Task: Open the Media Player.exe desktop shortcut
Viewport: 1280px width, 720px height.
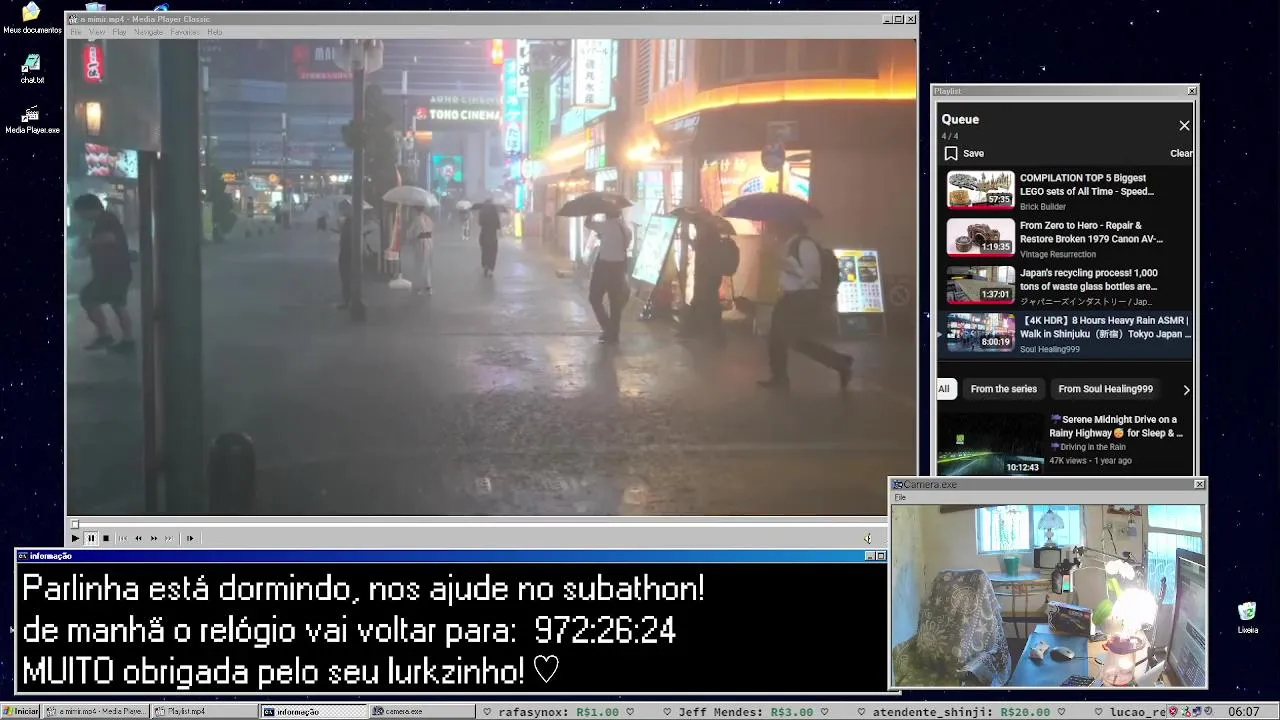Action: (x=32, y=120)
